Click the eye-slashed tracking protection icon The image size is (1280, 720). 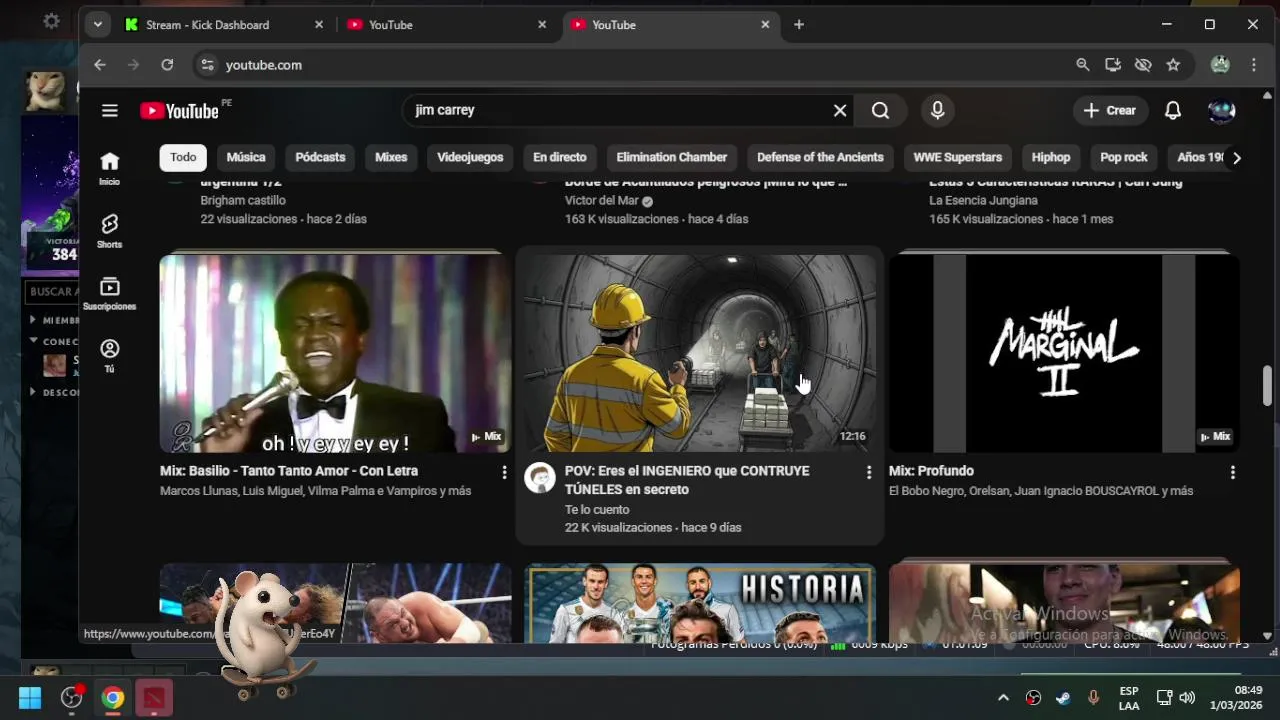(x=1143, y=65)
